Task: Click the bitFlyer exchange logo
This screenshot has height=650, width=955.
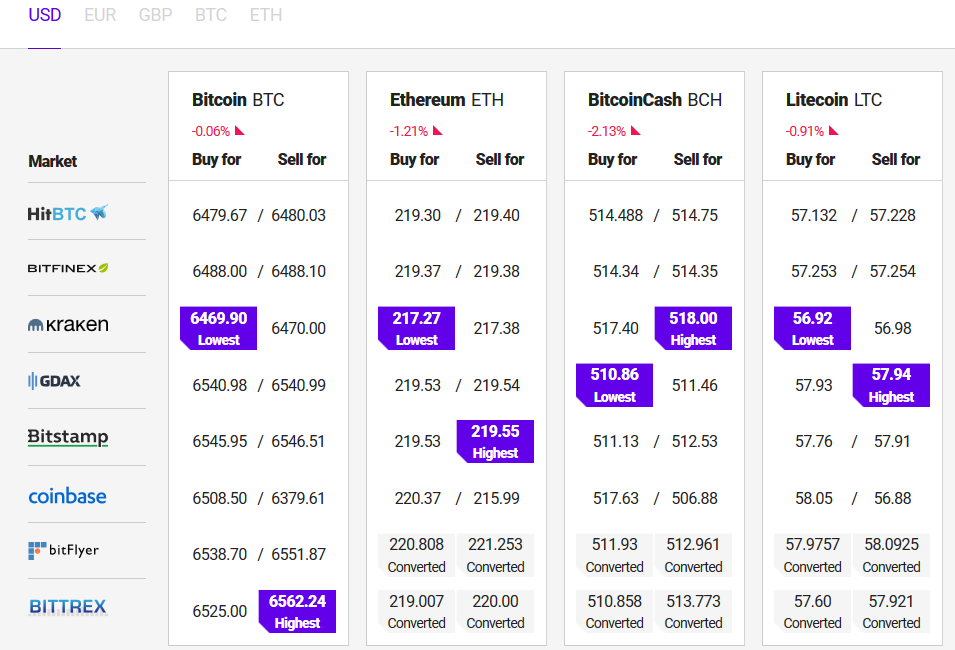Action: [63, 550]
